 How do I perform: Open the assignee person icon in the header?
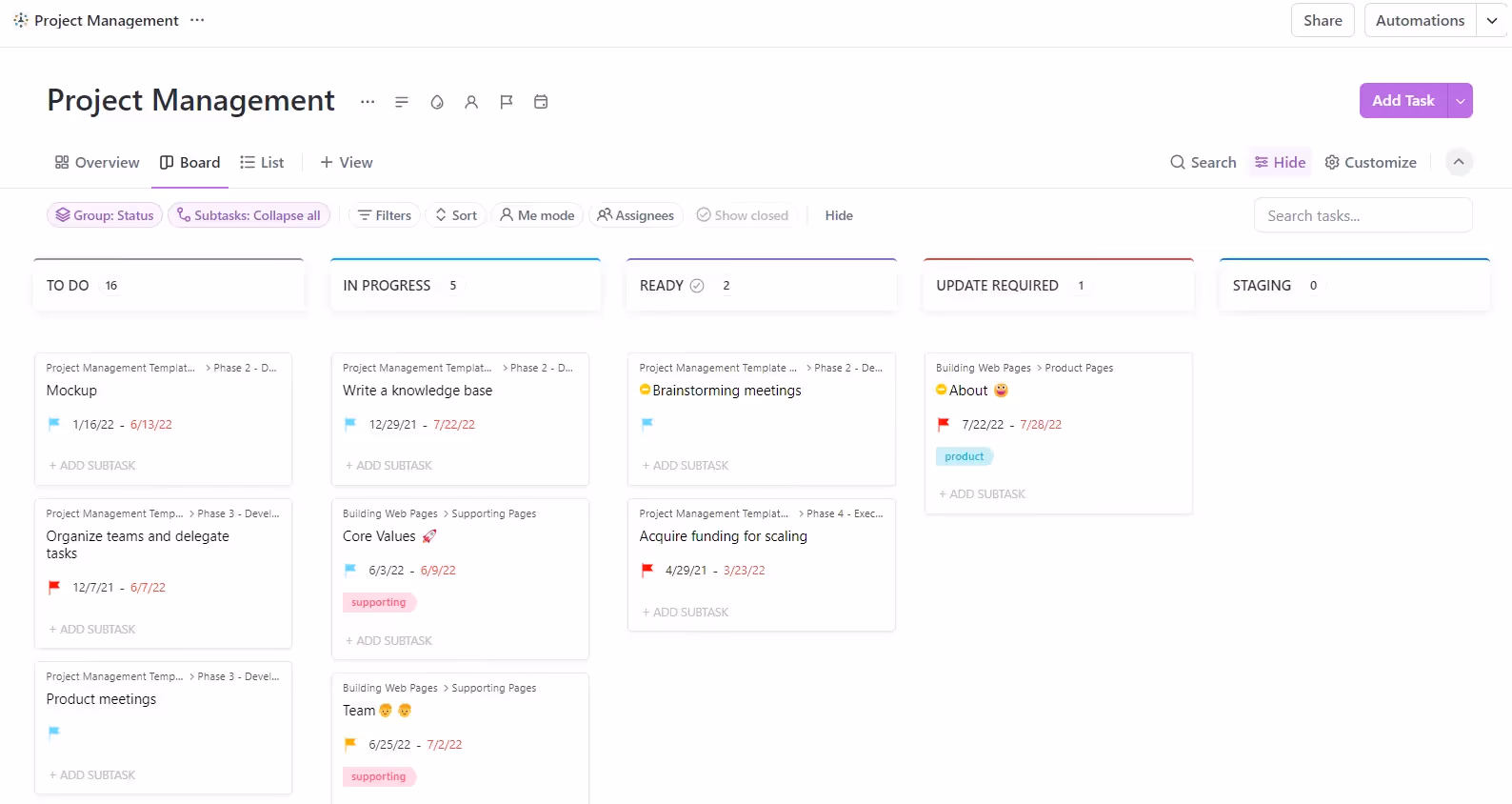pyautogui.click(x=471, y=102)
